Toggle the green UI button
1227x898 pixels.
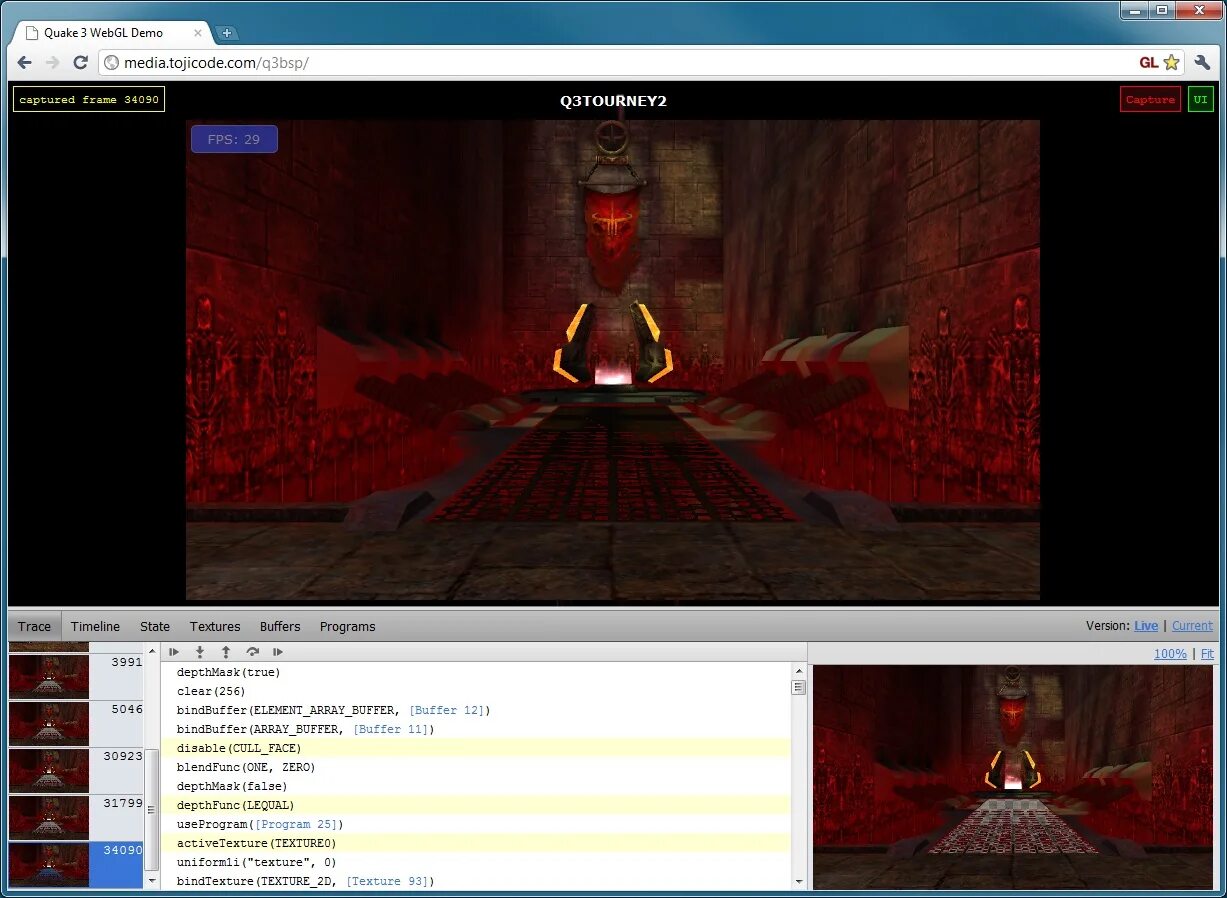[1200, 99]
